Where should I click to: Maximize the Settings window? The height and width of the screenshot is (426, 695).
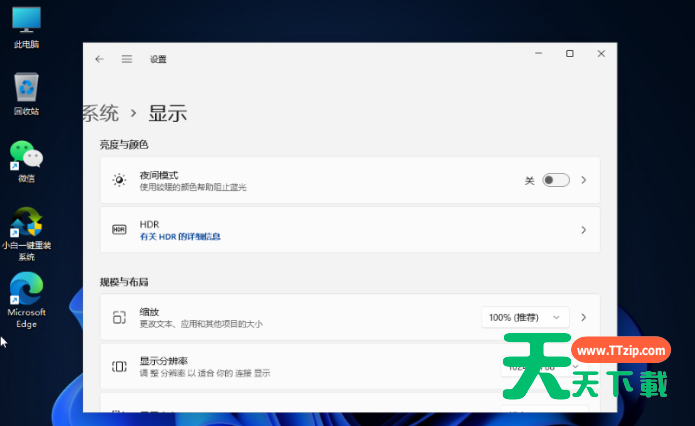pyautogui.click(x=569, y=53)
